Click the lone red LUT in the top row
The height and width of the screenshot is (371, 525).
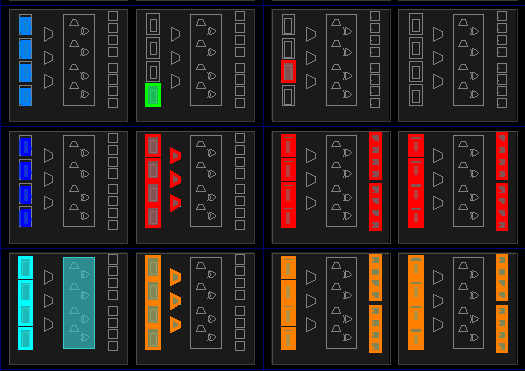tap(288, 72)
